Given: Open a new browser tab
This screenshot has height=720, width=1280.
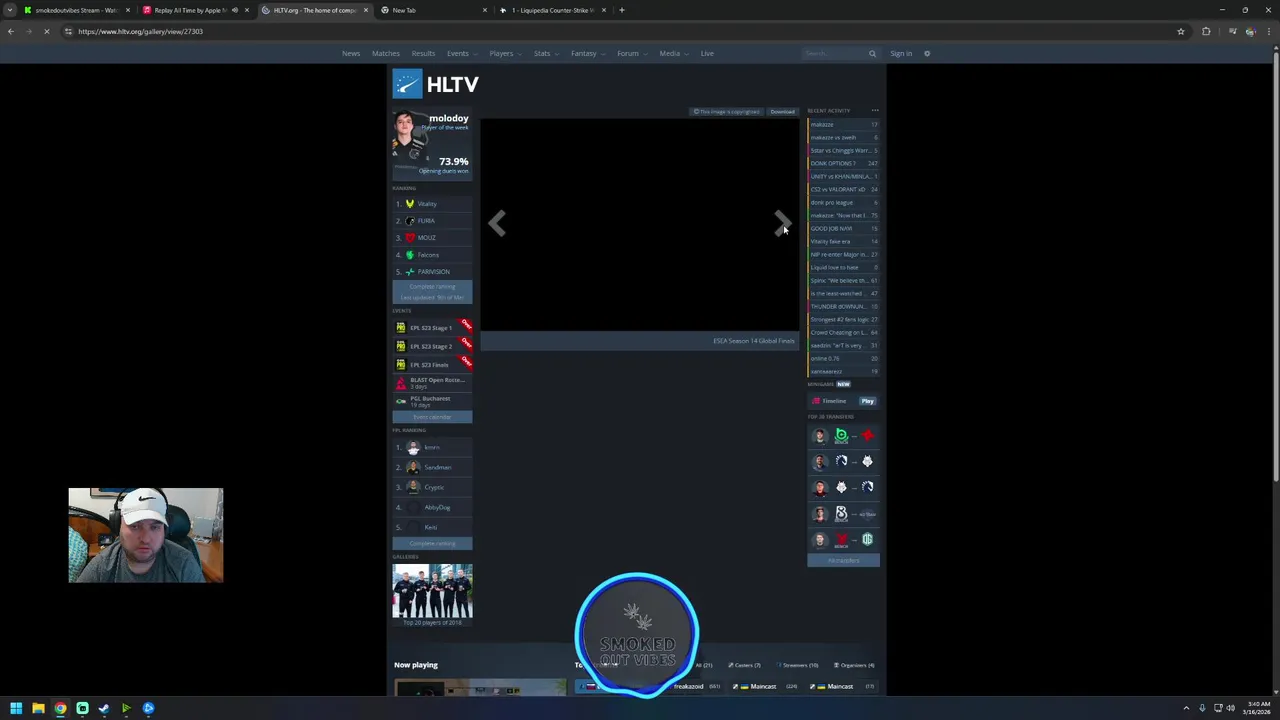Looking at the screenshot, I should tap(621, 10).
